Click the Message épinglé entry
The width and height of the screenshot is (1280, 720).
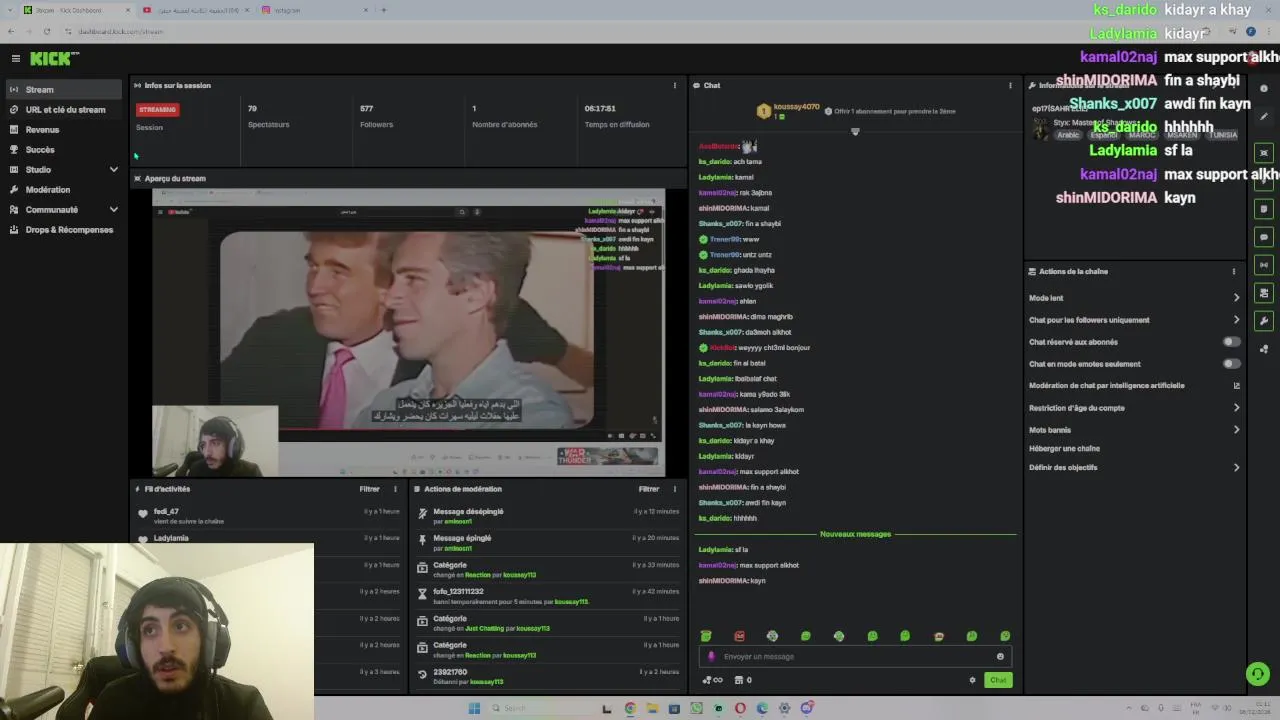point(548,543)
